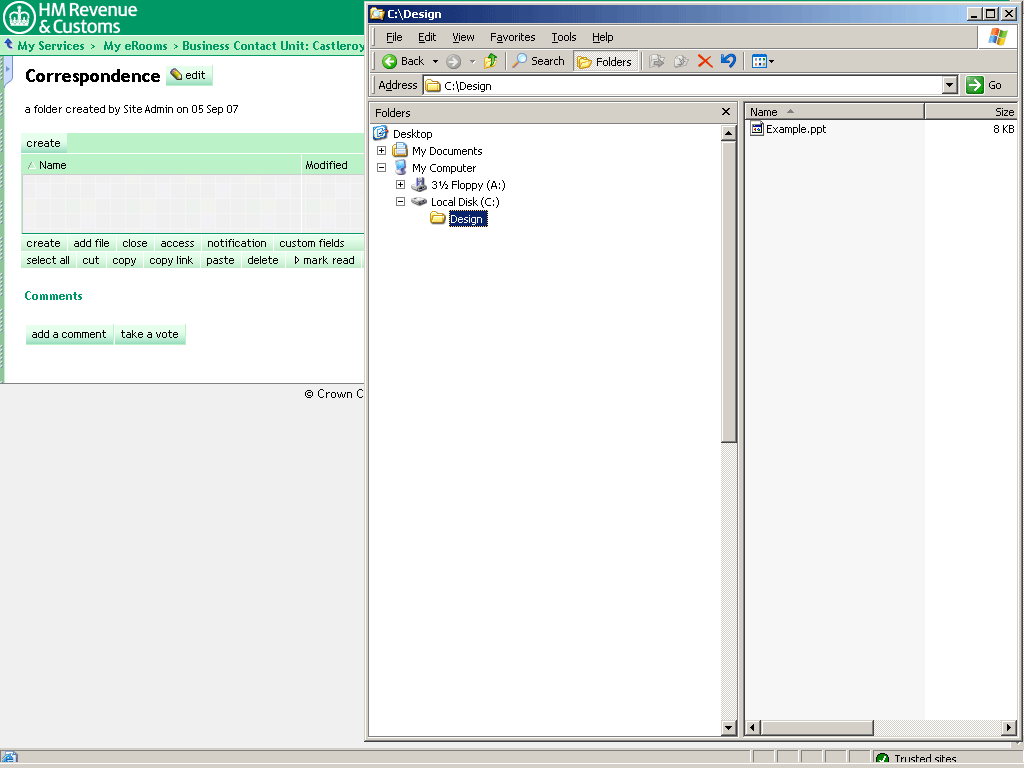Click the Undo toolbar icon
Image resolution: width=1024 pixels, height=768 pixels.
(727, 60)
